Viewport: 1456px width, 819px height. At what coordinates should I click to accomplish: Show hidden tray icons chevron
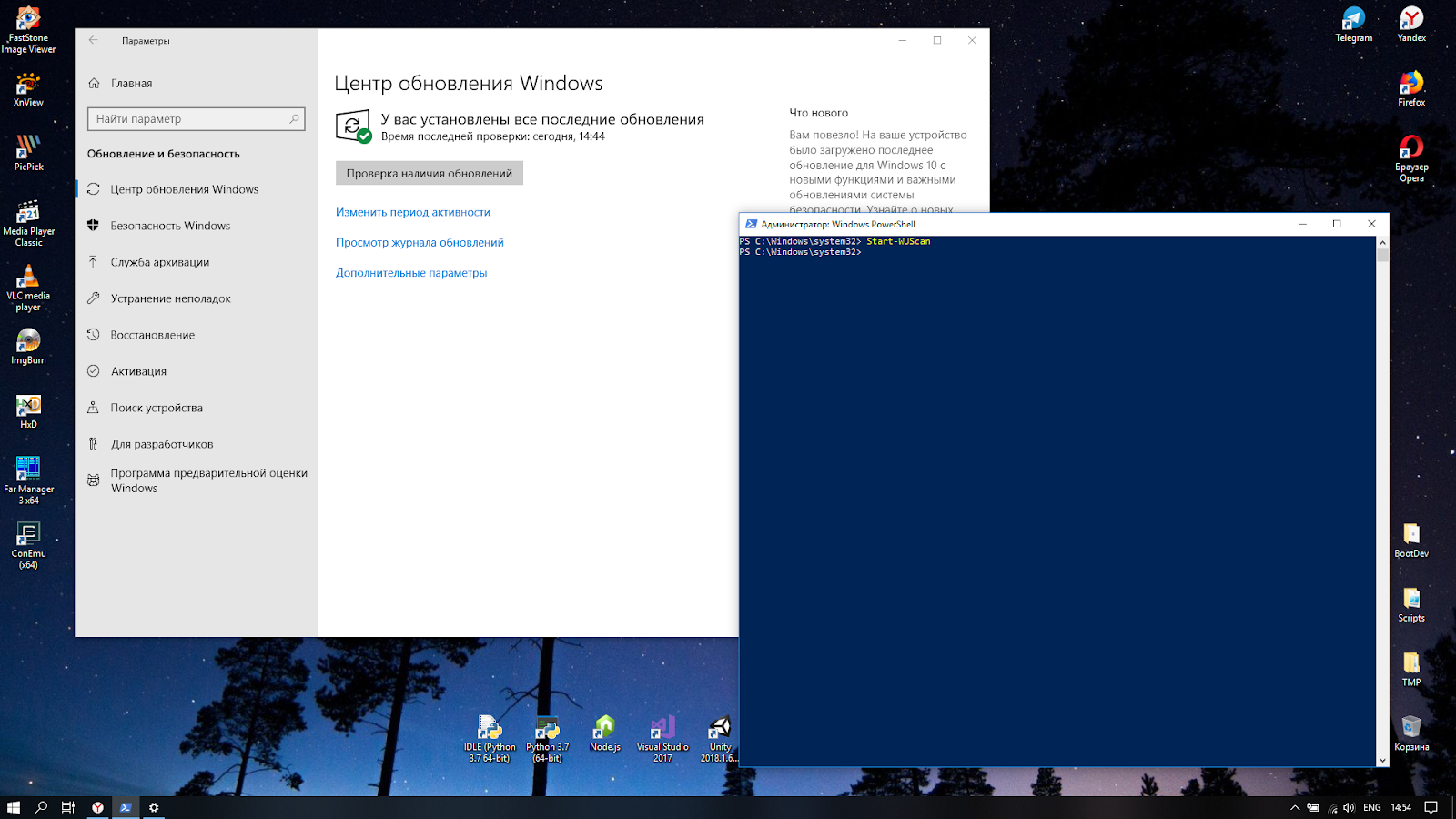click(1295, 807)
